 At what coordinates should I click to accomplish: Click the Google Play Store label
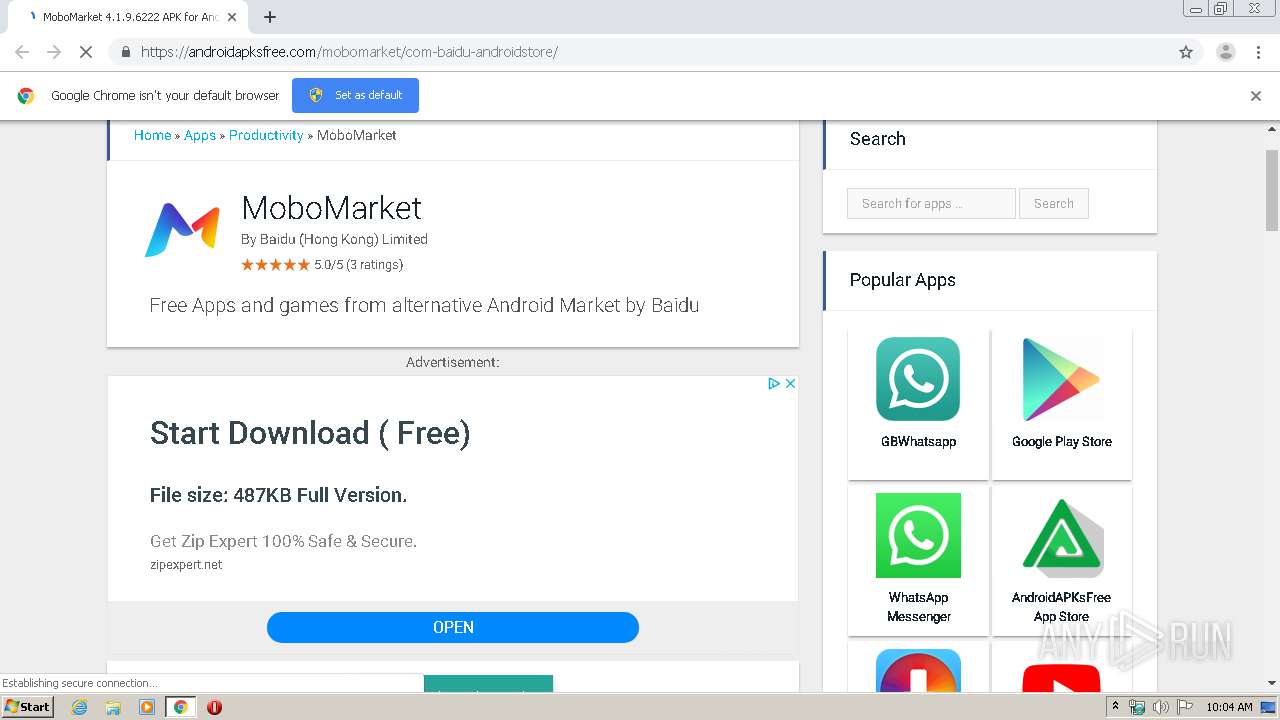point(1062,441)
